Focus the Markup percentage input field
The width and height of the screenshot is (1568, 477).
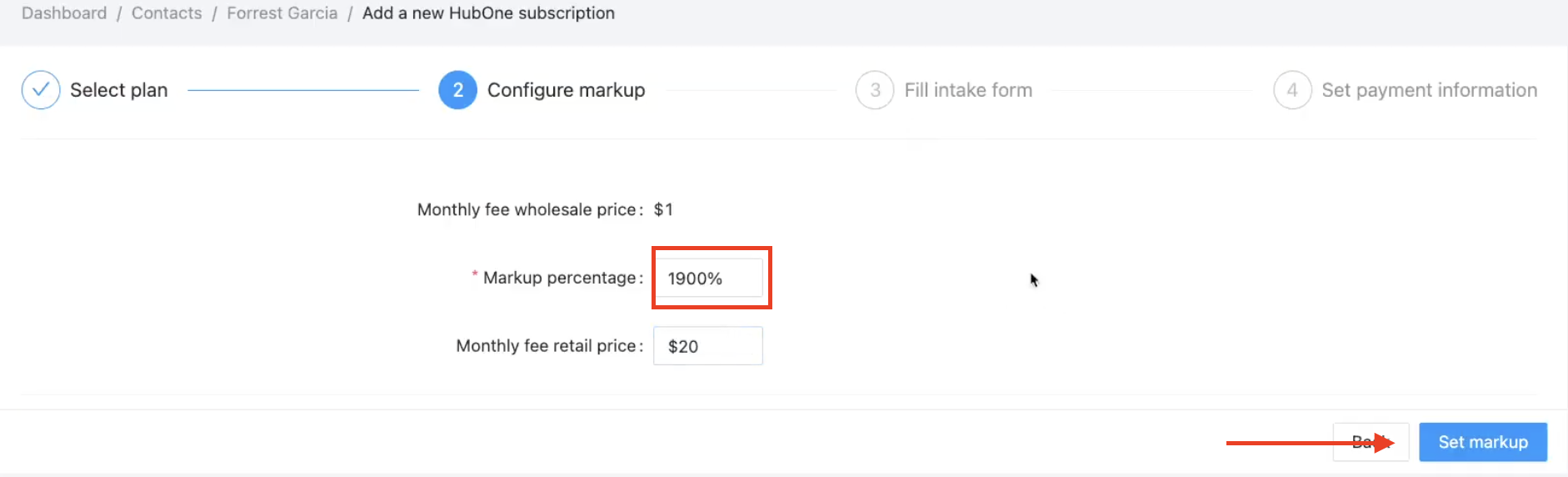point(708,279)
